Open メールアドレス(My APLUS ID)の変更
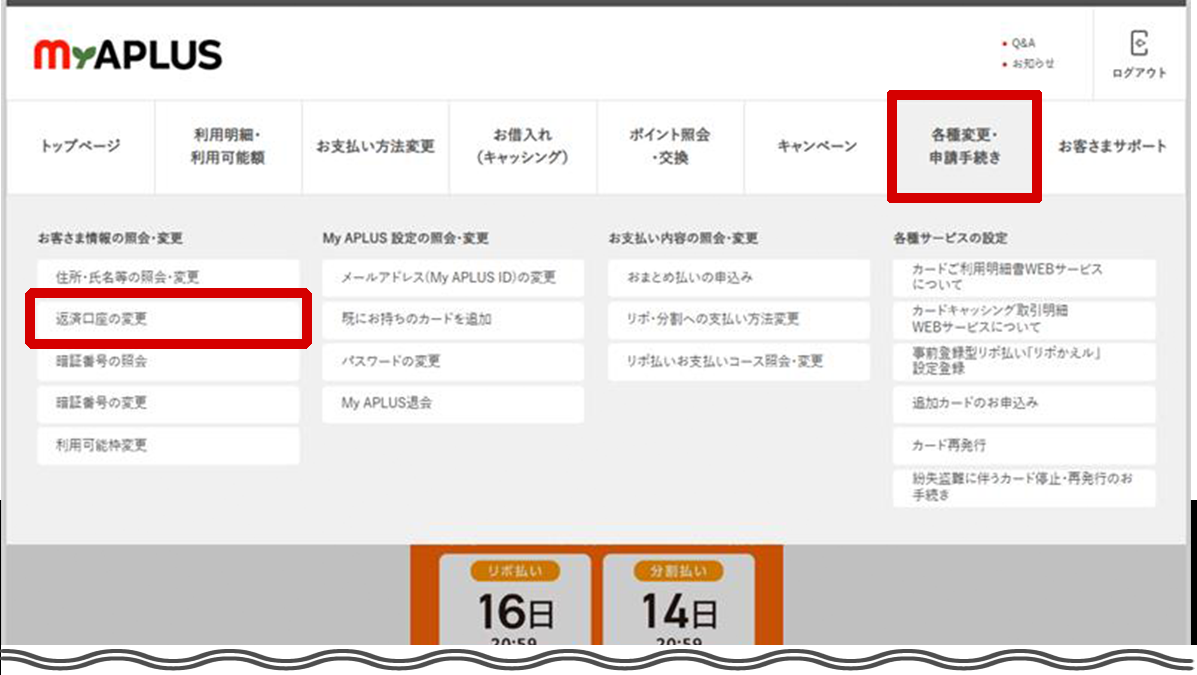Screen dimensions: 1197x675 (x=453, y=277)
